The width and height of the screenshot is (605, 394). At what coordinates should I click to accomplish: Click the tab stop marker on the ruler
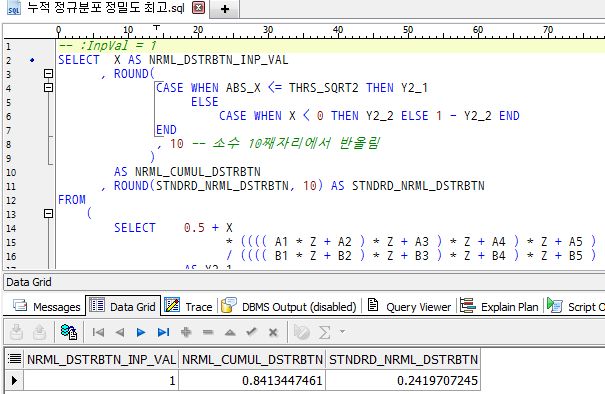pyautogui.click(x=156, y=28)
